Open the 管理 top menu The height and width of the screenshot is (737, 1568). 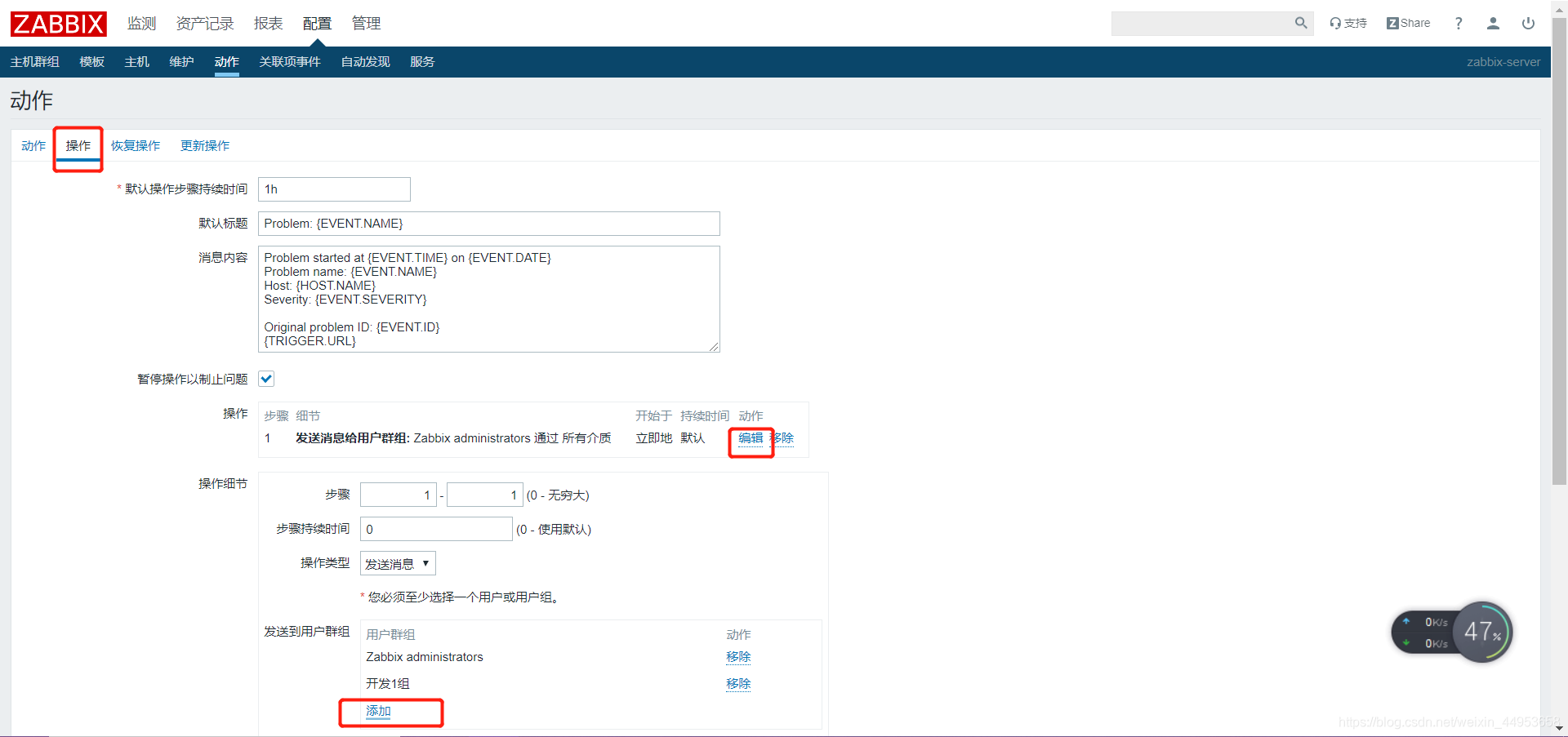coord(366,24)
